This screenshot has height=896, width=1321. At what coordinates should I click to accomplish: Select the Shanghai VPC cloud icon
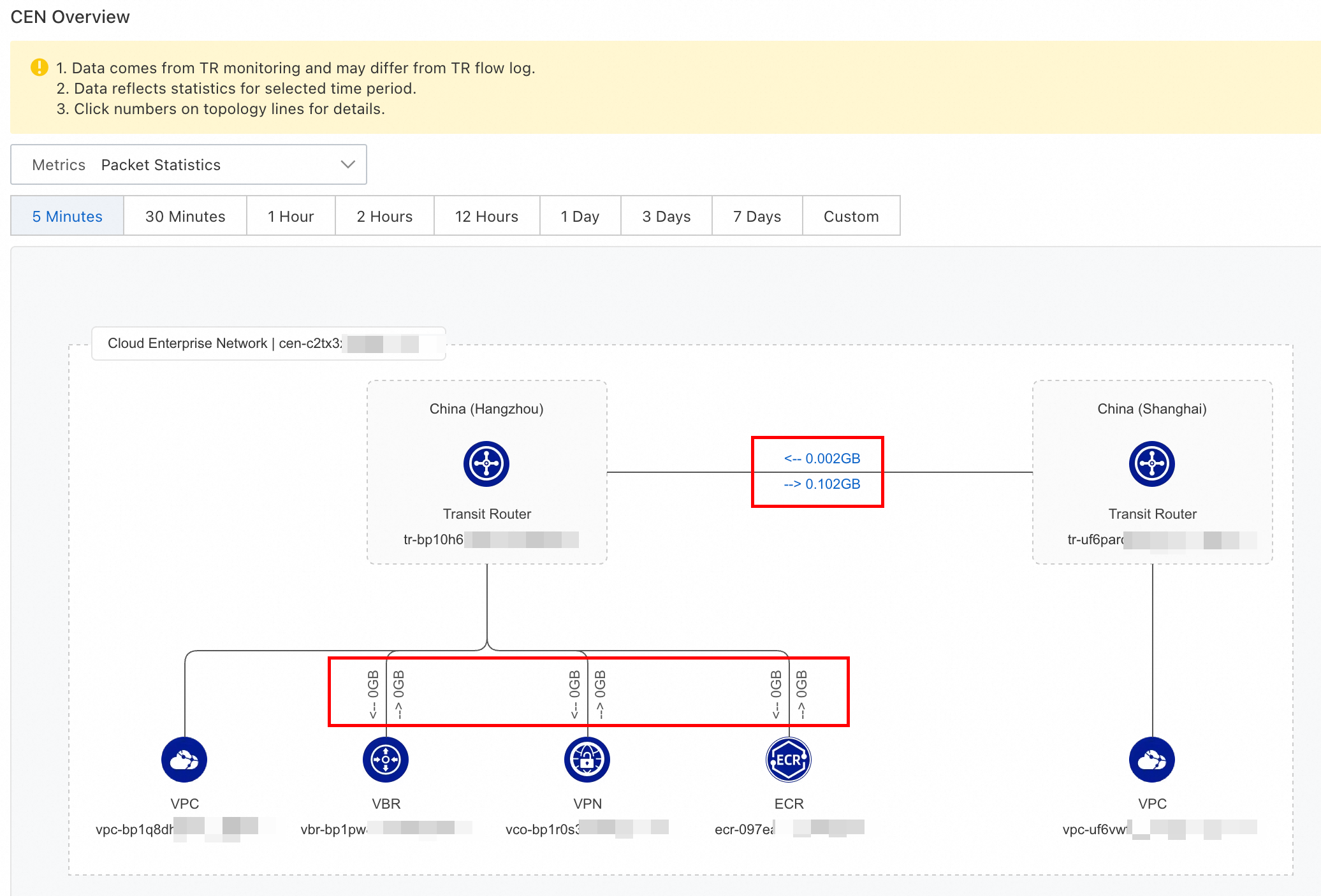(1151, 760)
